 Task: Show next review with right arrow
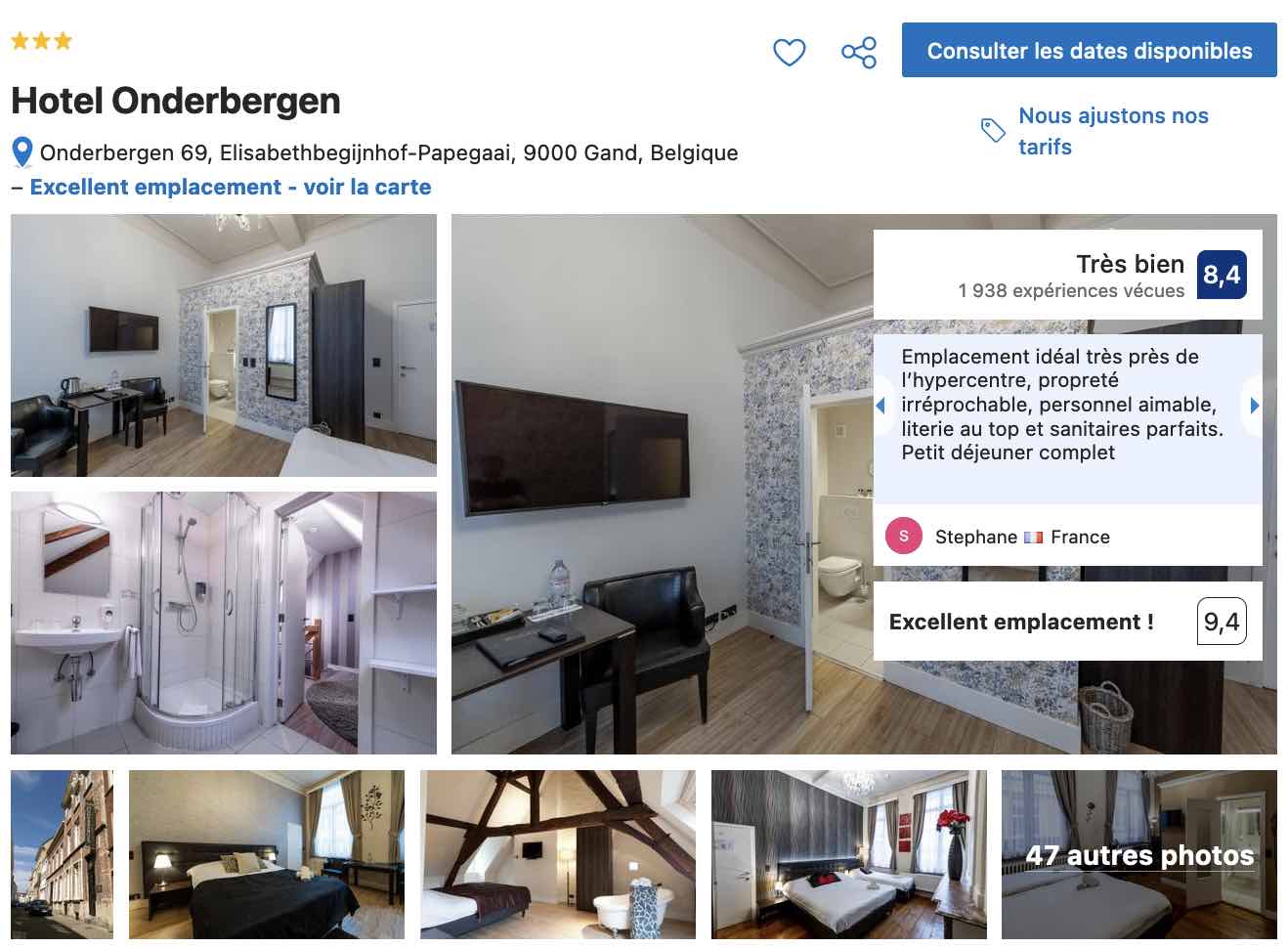coord(1255,405)
